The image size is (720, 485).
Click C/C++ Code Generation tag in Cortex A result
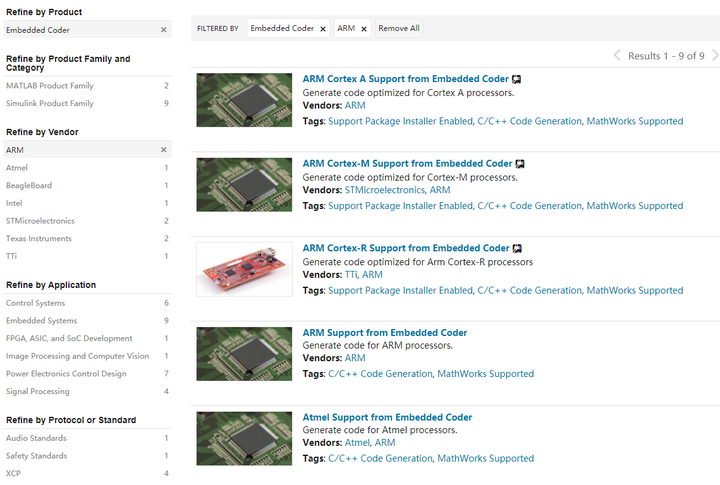coord(529,121)
